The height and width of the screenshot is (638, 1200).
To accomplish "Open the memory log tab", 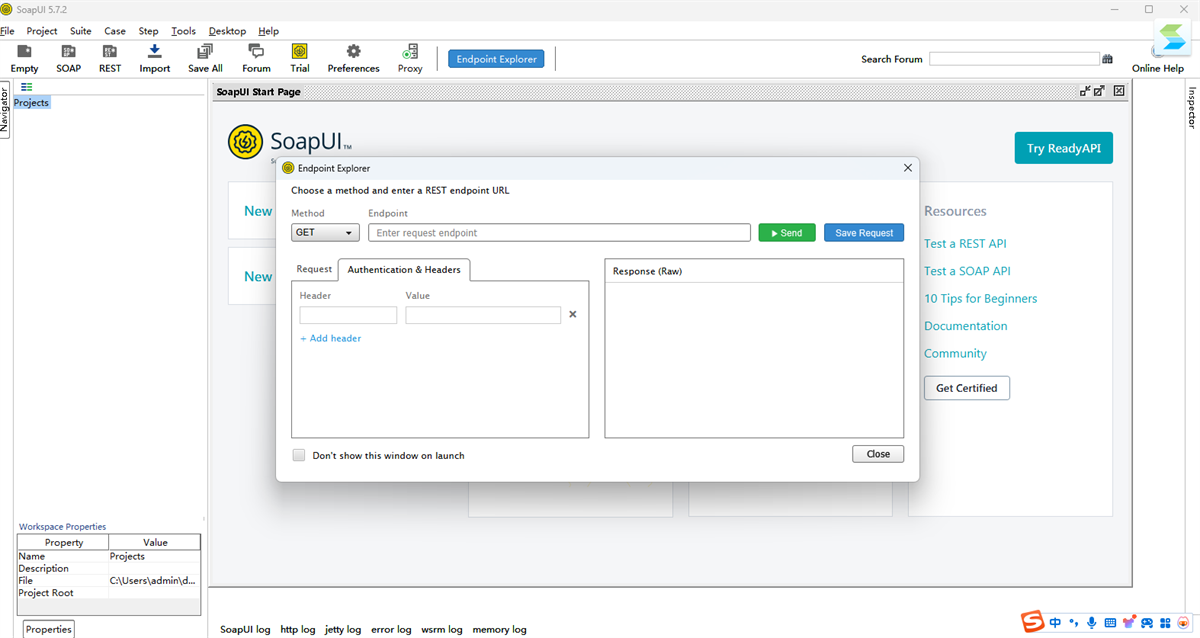I will point(499,630).
